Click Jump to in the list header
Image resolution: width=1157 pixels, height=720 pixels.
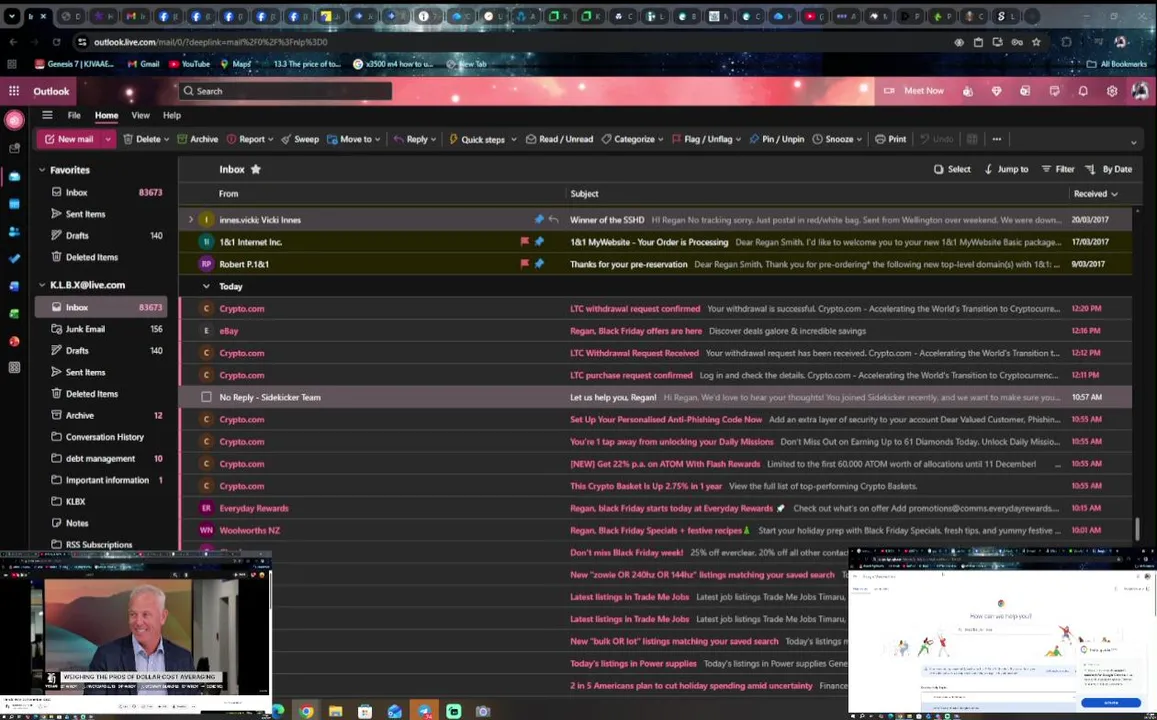(1006, 169)
